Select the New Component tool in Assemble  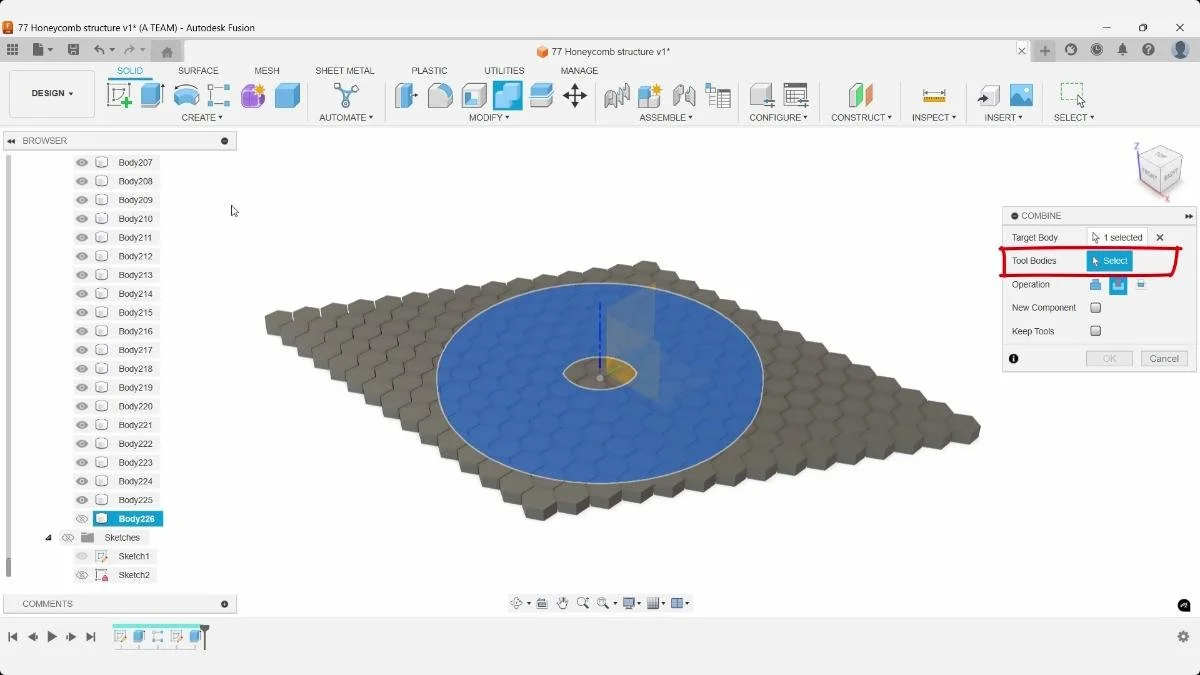(650, 95)
